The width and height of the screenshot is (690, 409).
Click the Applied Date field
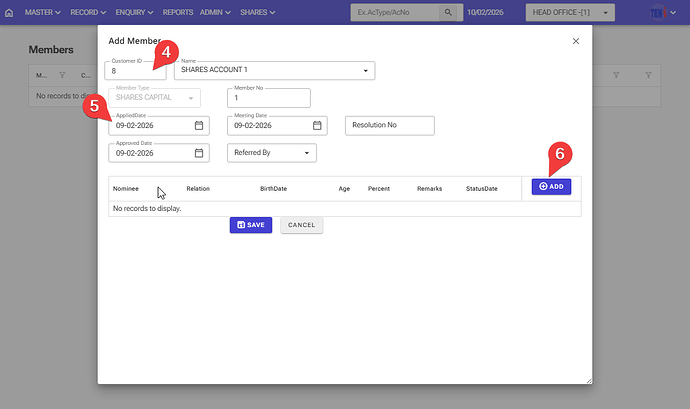tap(159, 125)
